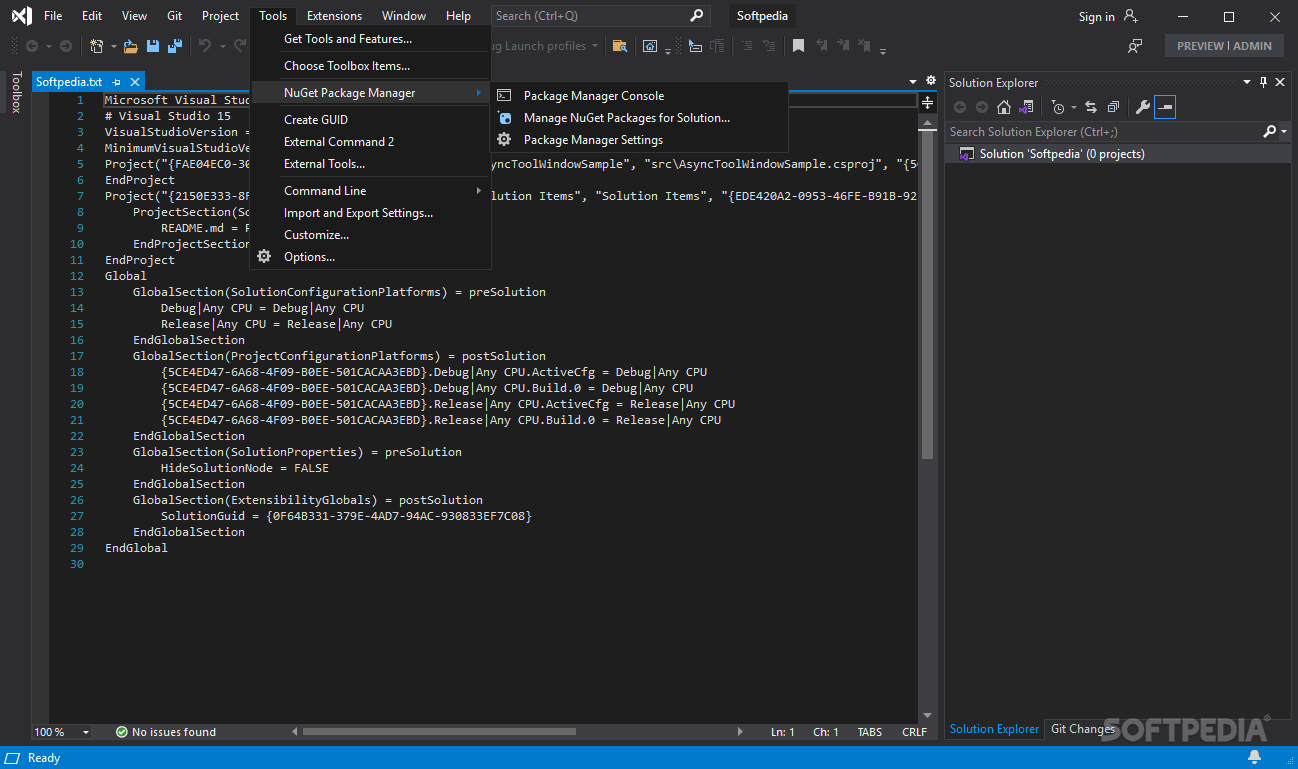The height and width of the screenshot is (769, 1298).
Task: Click the Visual Studio logo icon
Action: pos(21,16)
